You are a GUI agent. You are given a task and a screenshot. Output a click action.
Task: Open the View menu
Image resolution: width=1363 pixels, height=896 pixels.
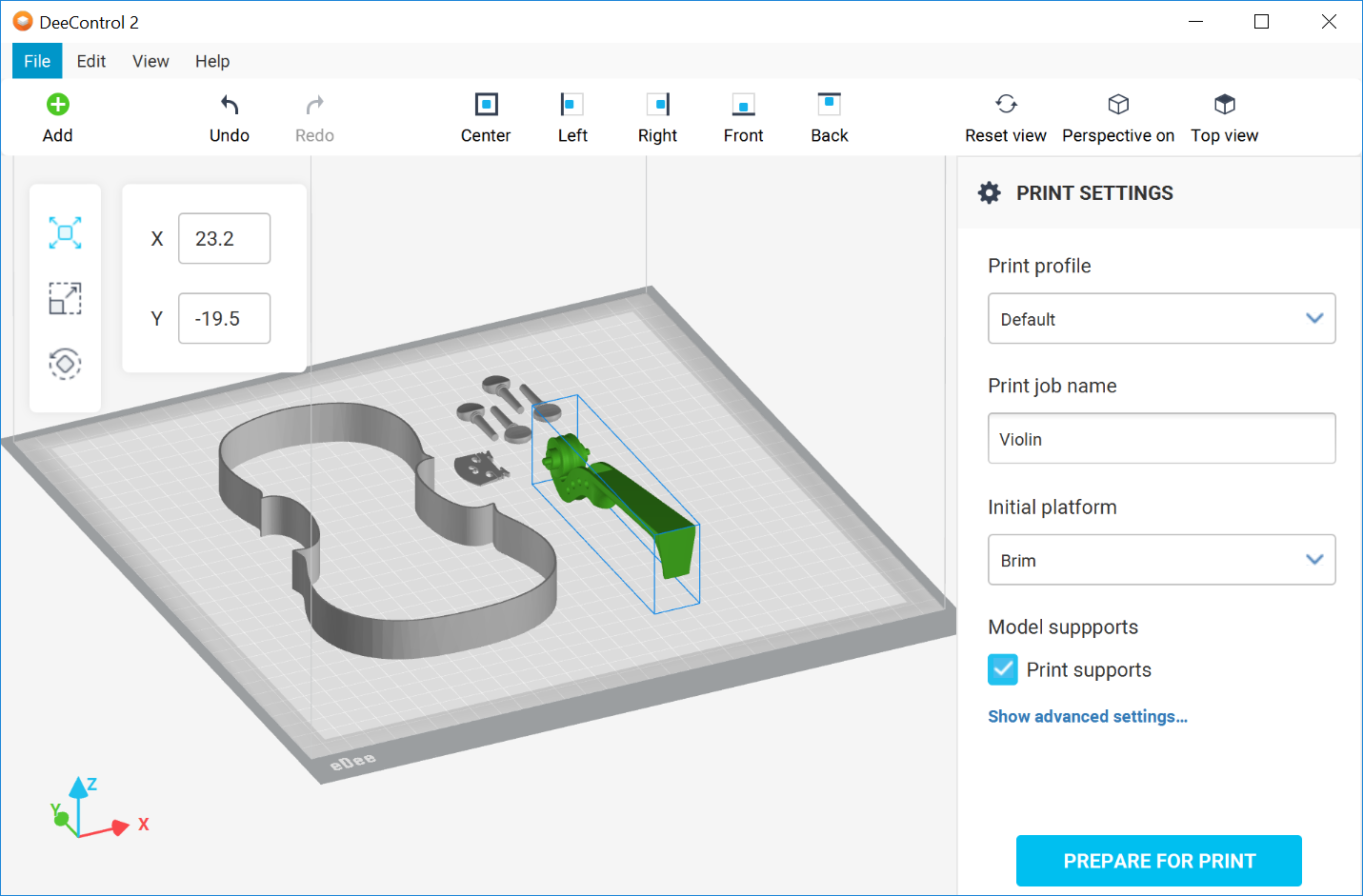[150, 61]
